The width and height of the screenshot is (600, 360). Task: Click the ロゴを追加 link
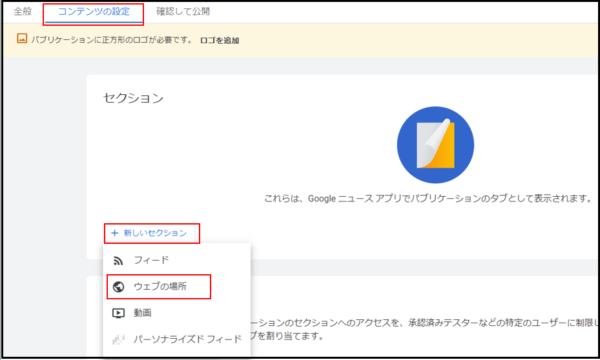(220, 40)
